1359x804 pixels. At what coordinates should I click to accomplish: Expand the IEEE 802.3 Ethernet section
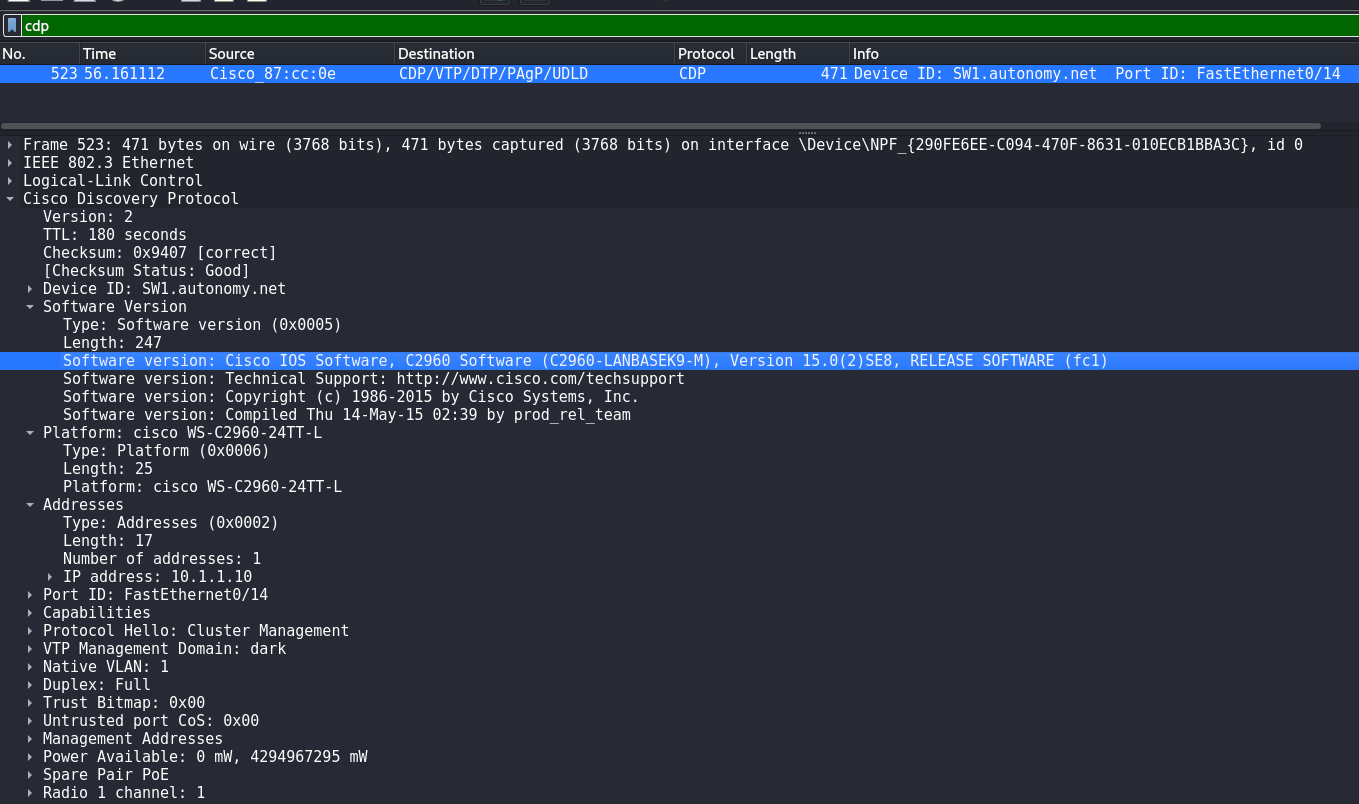tap(11, 163)
